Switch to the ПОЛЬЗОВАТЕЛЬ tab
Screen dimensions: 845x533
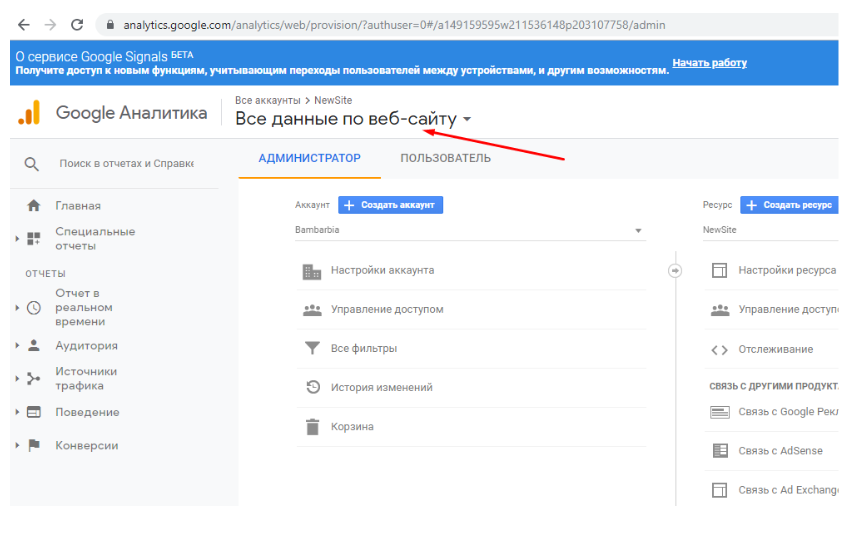[x=445, y=158]
